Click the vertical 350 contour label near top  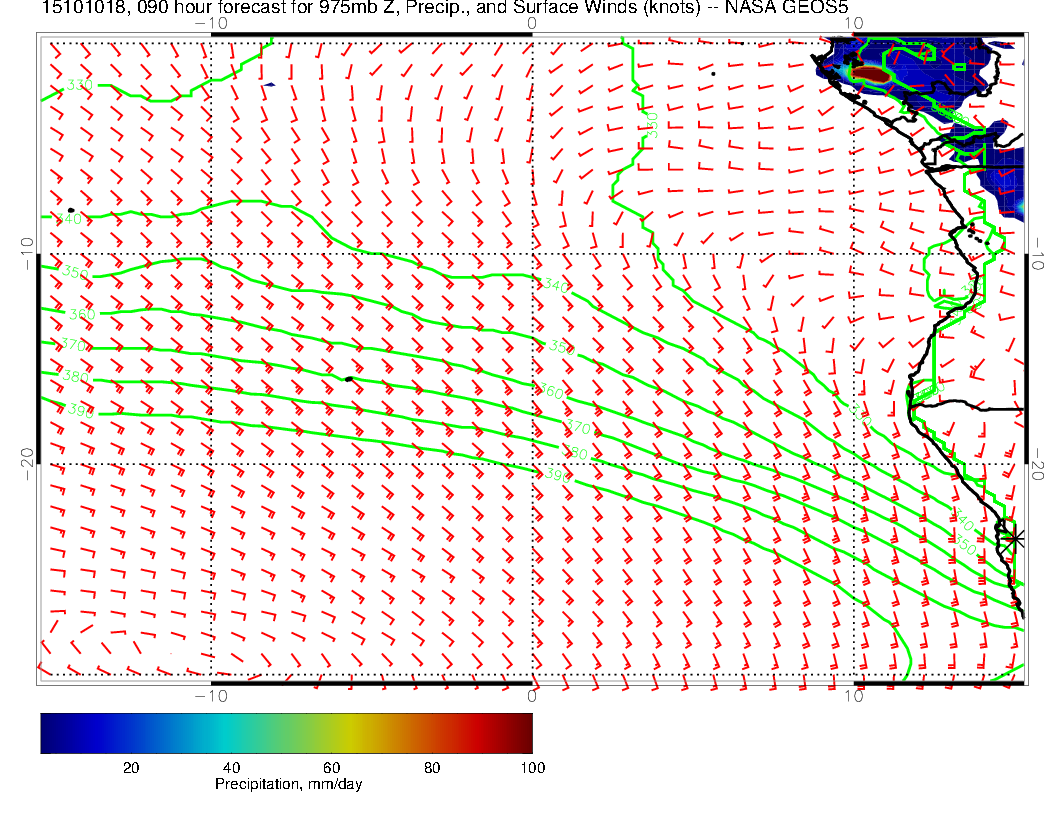click(x=651, y=125)
